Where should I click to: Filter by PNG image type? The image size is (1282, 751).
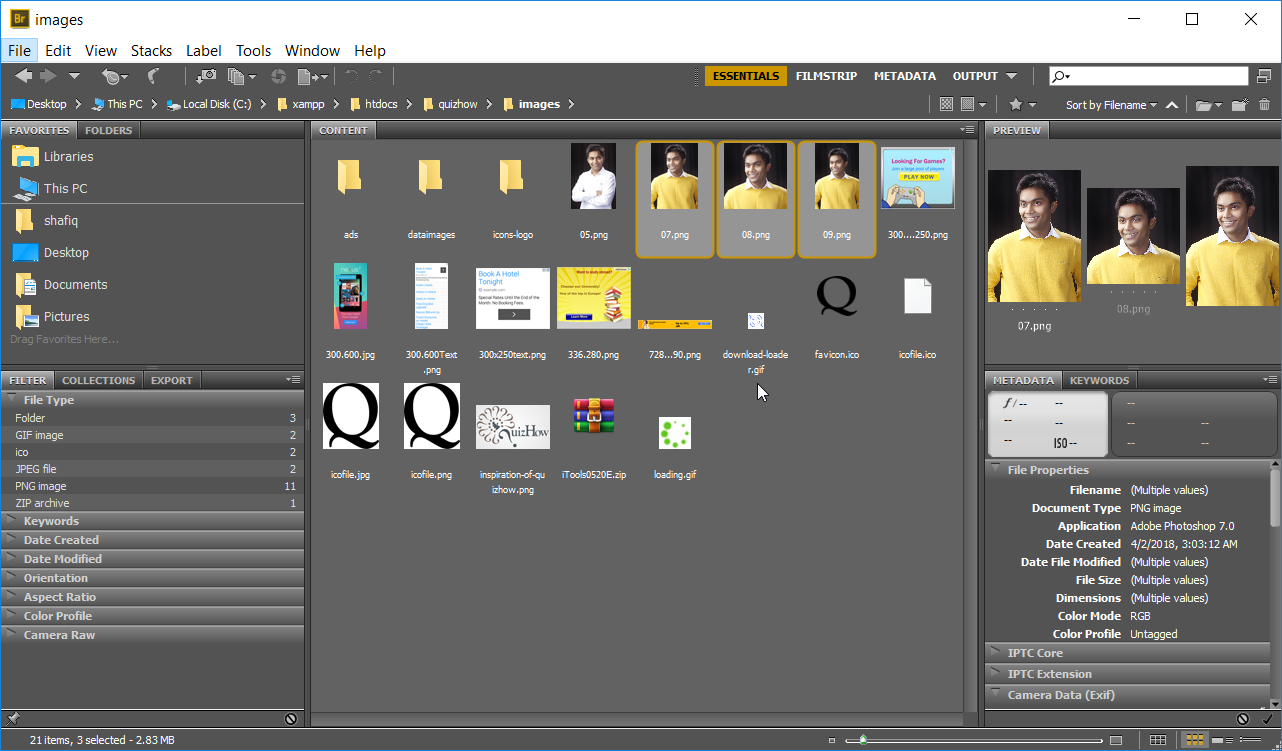[153, 486]
